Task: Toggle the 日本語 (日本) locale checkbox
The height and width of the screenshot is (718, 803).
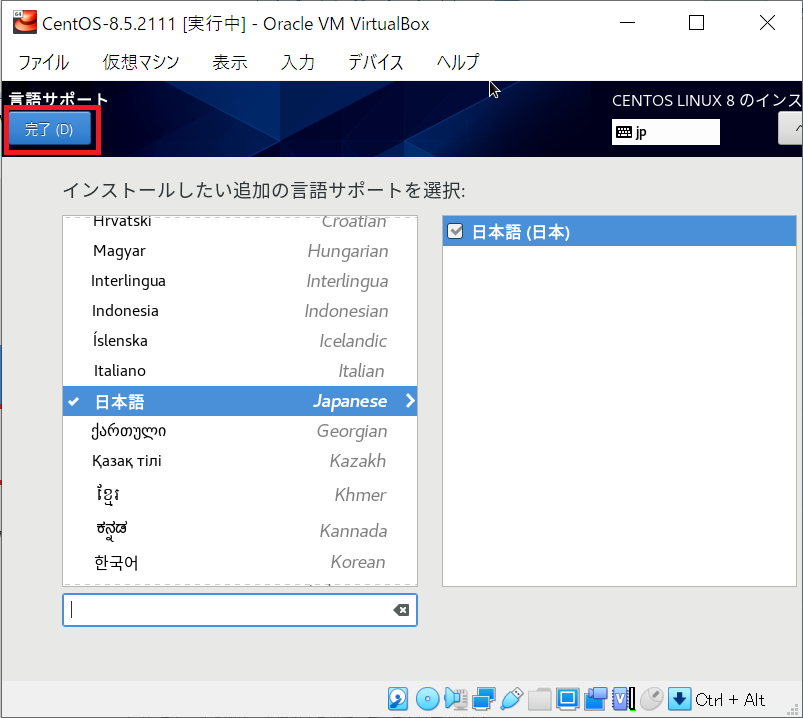Action: [x=455, y=231]
